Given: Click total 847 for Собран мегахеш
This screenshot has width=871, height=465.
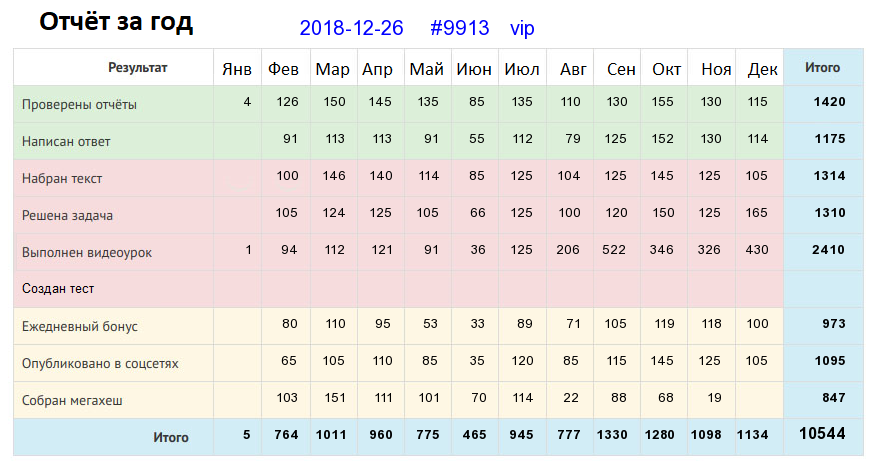Looking at the screenshot, I should click(834, 398).
